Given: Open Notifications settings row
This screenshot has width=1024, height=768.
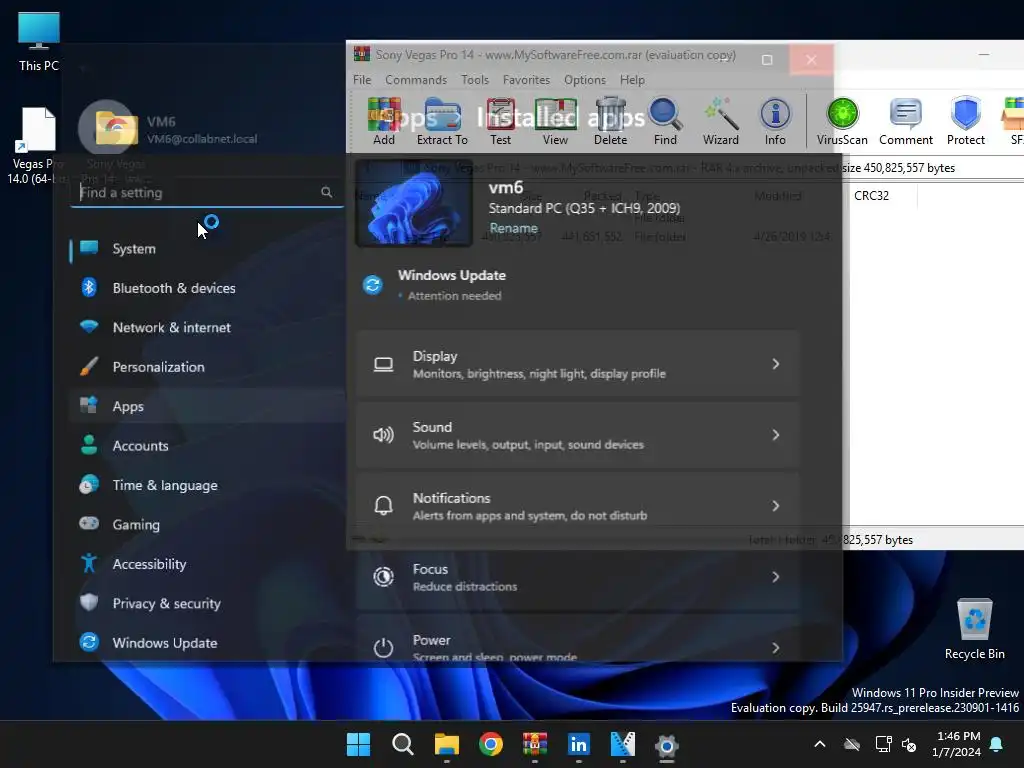Looking at the screenshot, I should [578, 506].
